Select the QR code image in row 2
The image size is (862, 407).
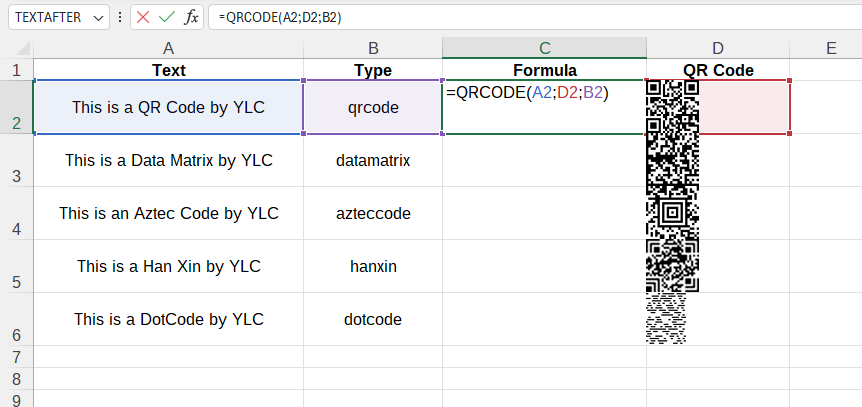click(x=672, y=106)
